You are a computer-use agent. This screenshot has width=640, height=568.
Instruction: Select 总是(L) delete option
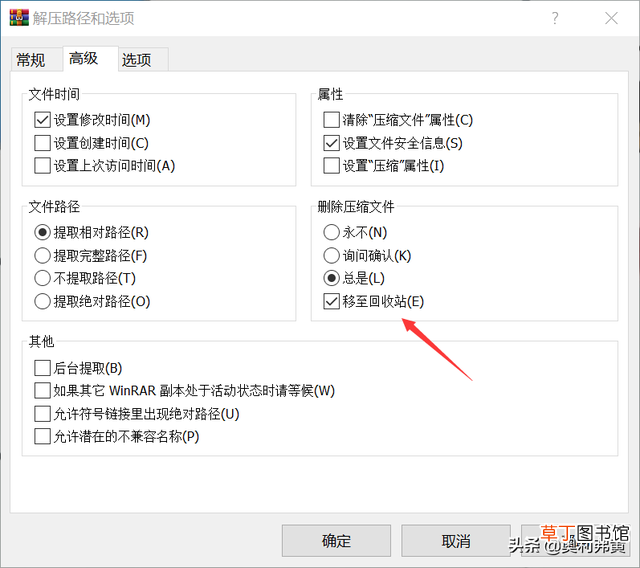(x=331, y=278)
